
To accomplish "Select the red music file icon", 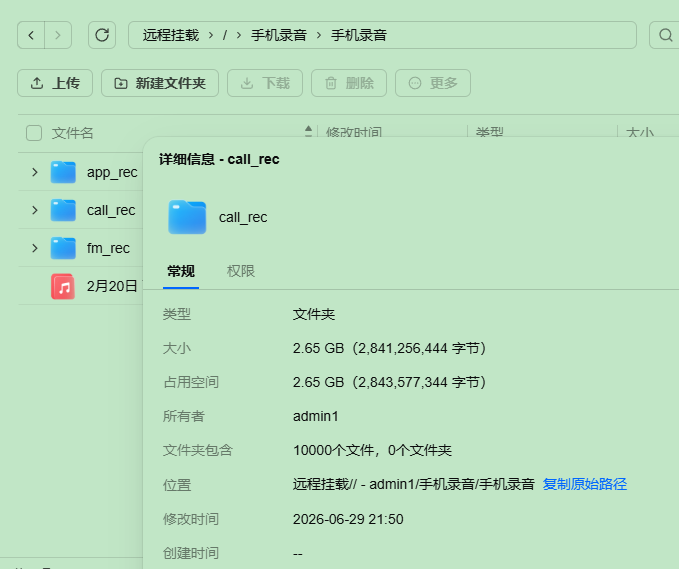I will 63,286.
